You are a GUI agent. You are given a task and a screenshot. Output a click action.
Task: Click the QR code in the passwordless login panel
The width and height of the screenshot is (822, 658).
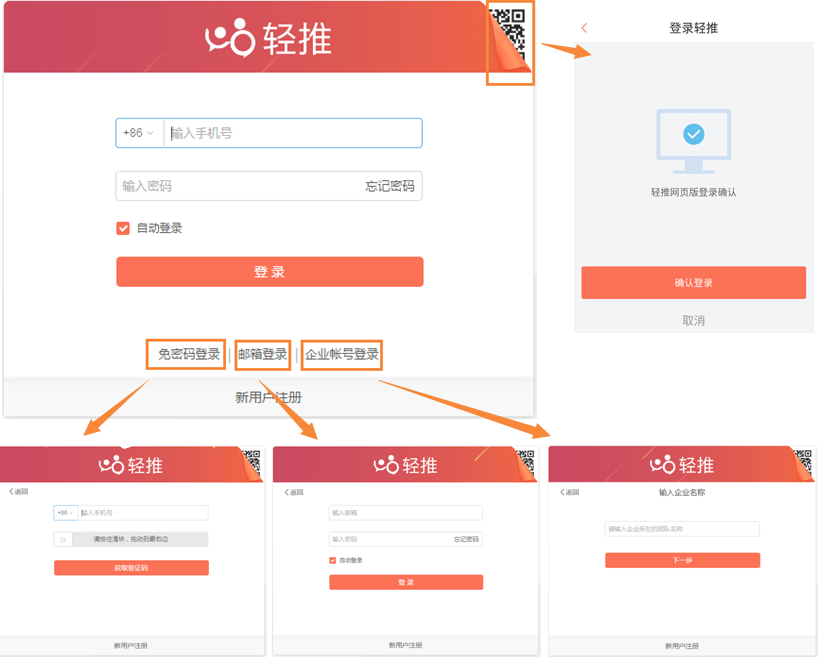pyautogui.click(x=250, y=462)
